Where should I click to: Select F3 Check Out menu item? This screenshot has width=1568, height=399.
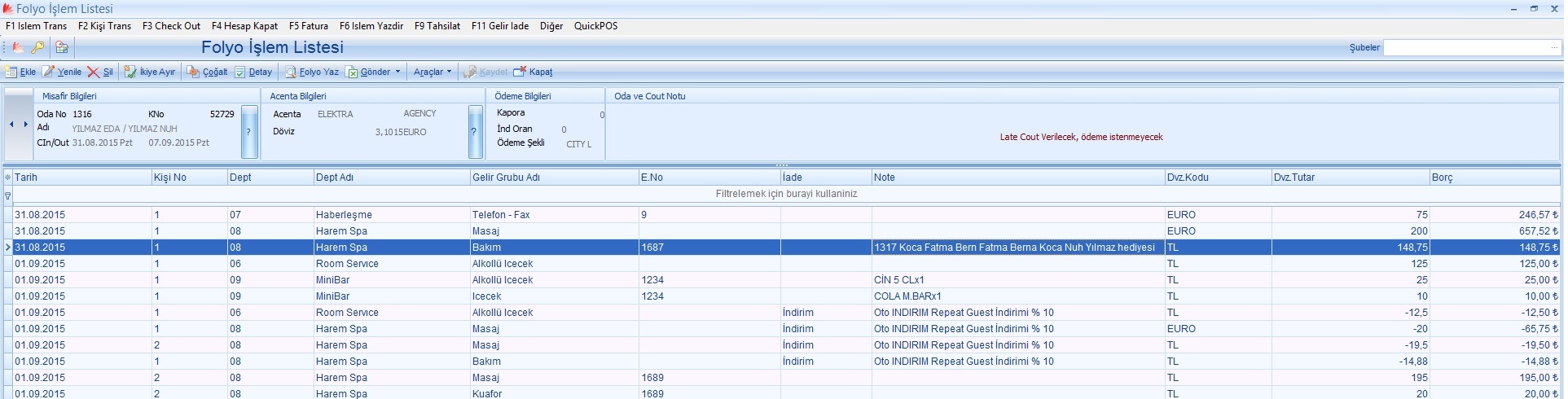tap(171, 26)
